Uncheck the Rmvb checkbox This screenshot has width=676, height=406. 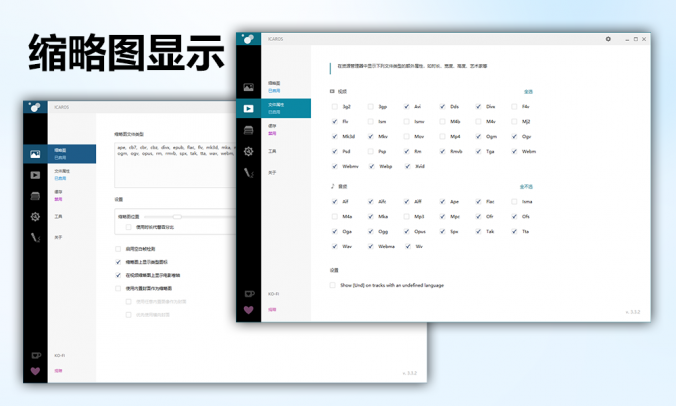pyautogui.click(x=442, y=151)
